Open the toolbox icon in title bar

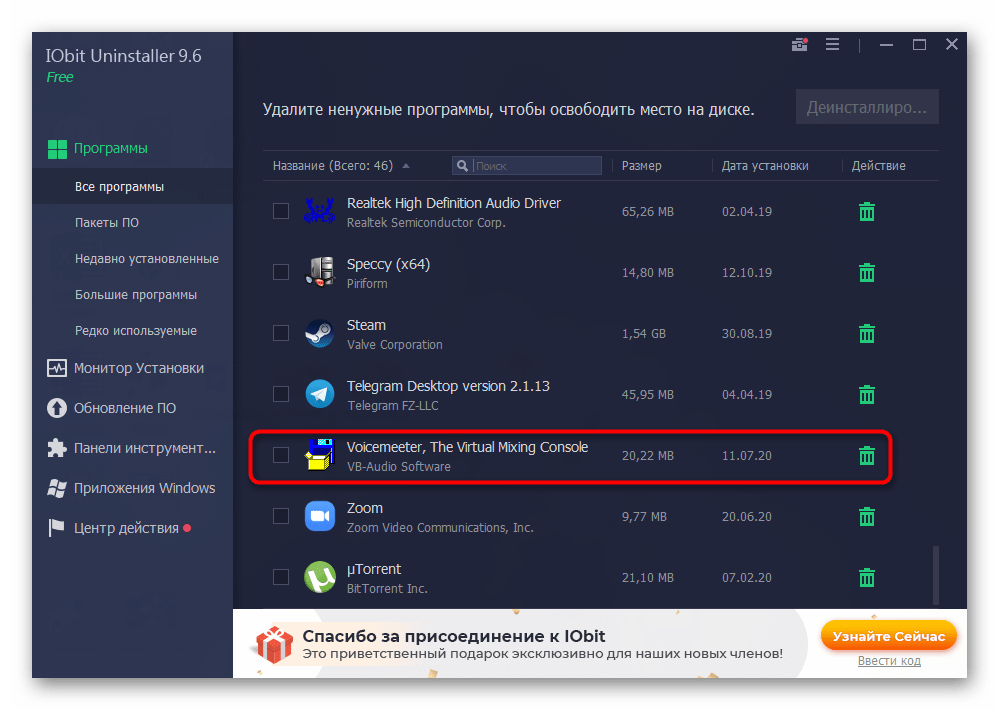799,45
